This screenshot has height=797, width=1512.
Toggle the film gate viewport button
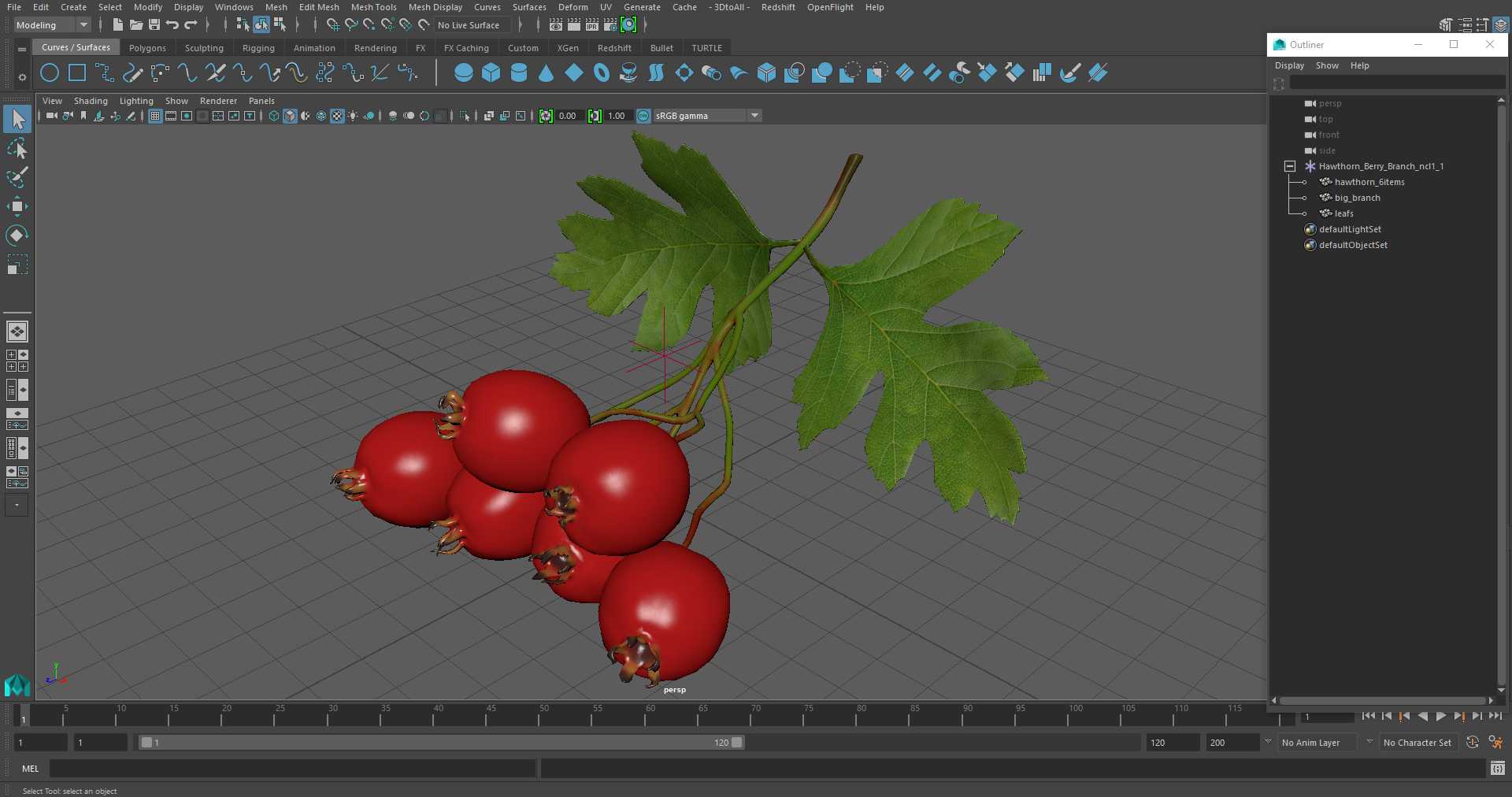171,116
